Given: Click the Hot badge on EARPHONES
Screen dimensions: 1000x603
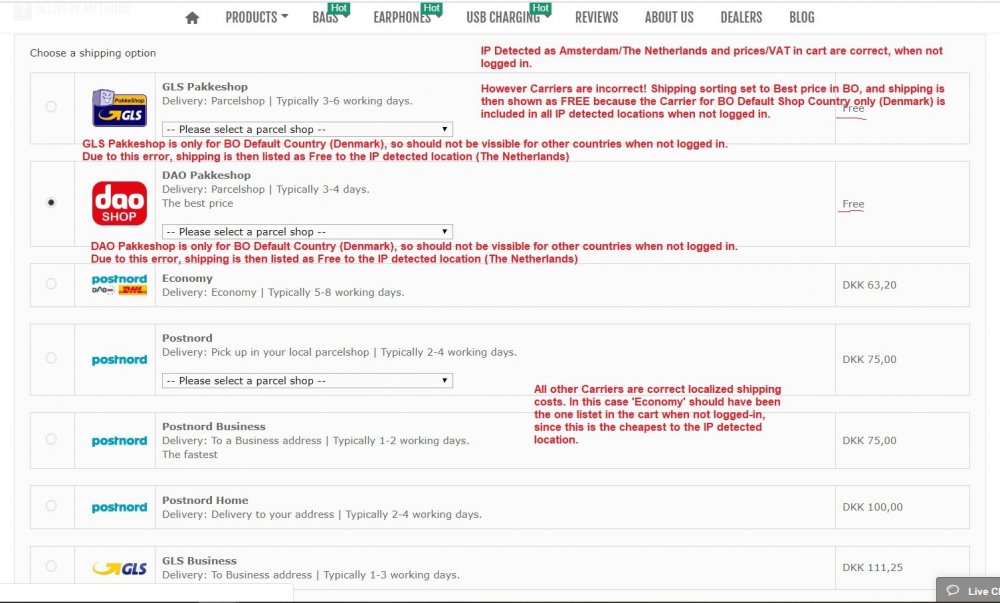Looking at the screenshot, I should pyautogui.click(x=432, y=8).
